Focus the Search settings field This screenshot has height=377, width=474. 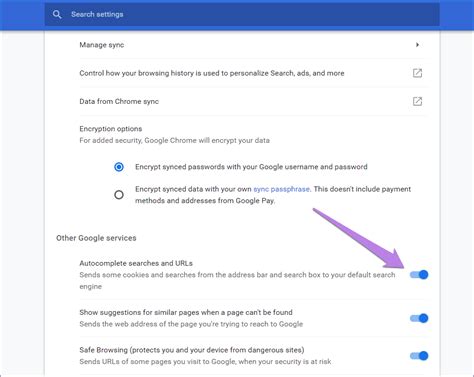[x=242, y=14]
